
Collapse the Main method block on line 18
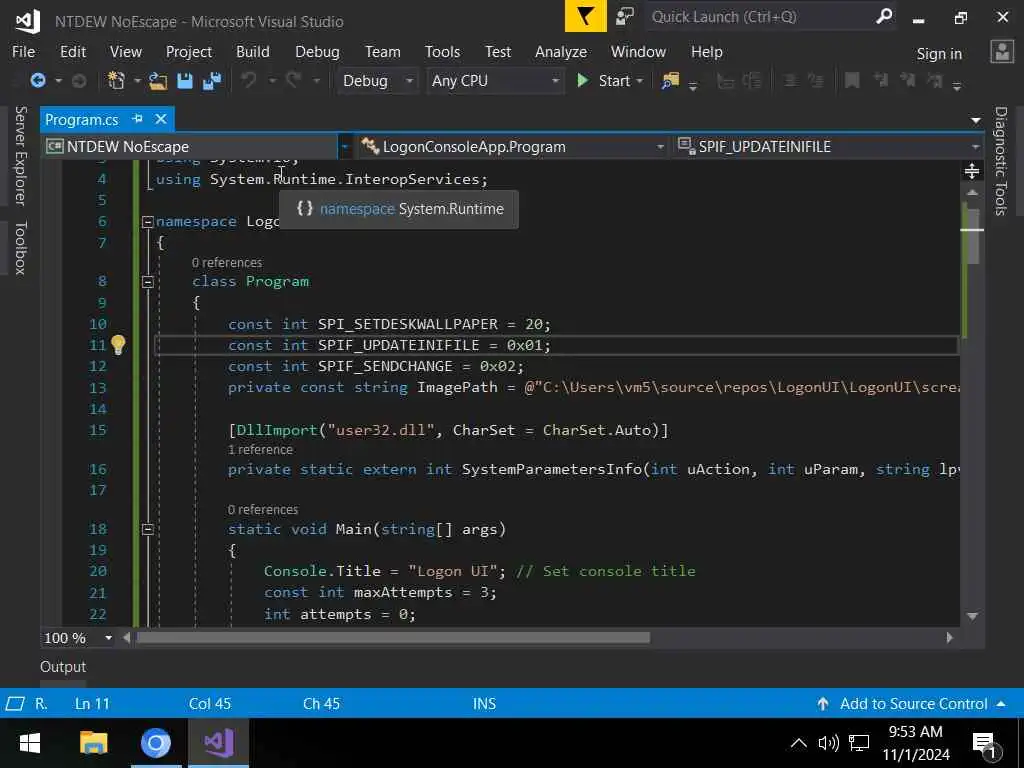tap(148, 530)
